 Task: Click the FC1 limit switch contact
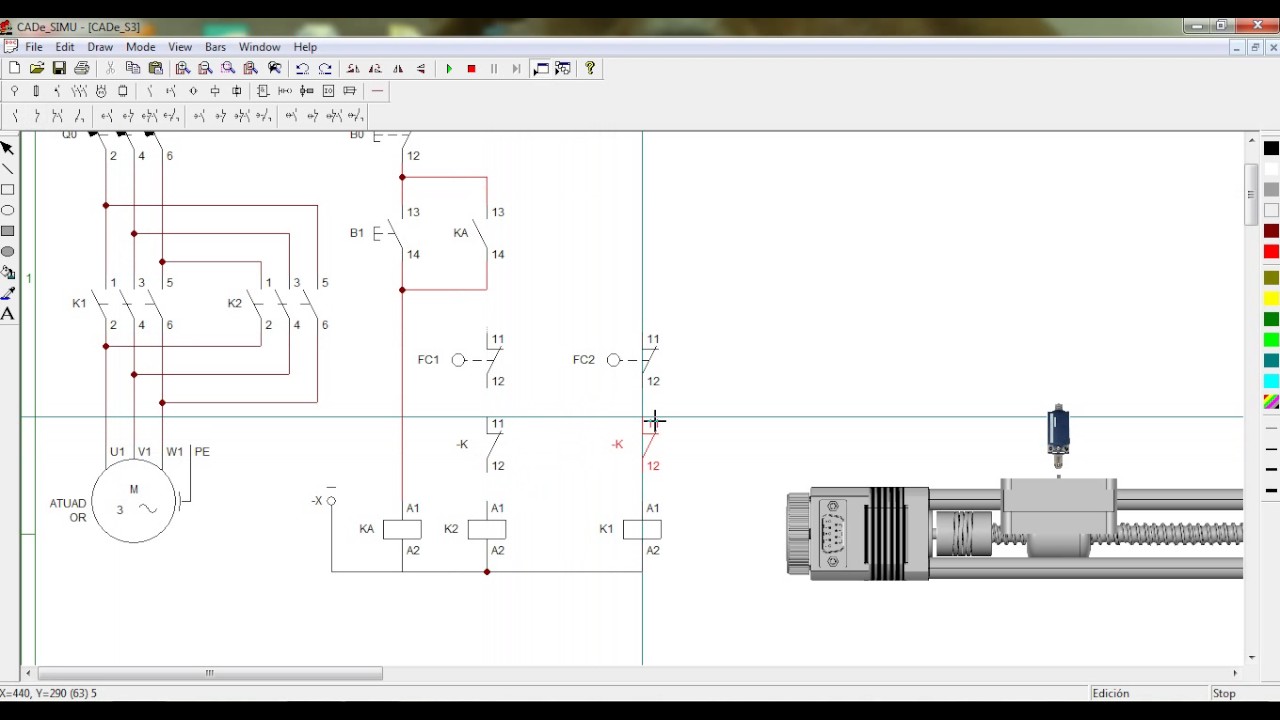(x=478, y=360)
